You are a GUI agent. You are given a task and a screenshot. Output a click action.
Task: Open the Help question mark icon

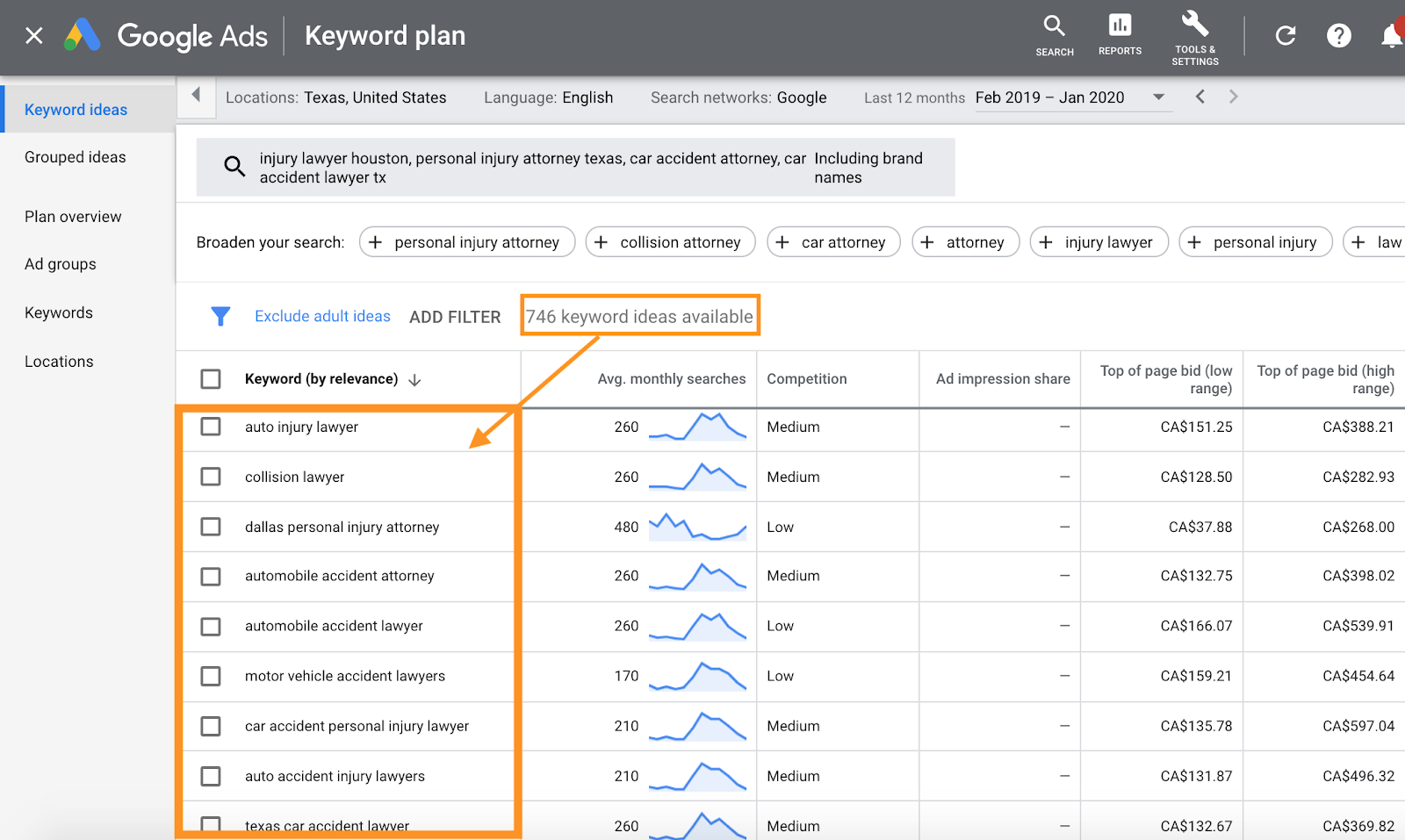tap(1338, 36)
